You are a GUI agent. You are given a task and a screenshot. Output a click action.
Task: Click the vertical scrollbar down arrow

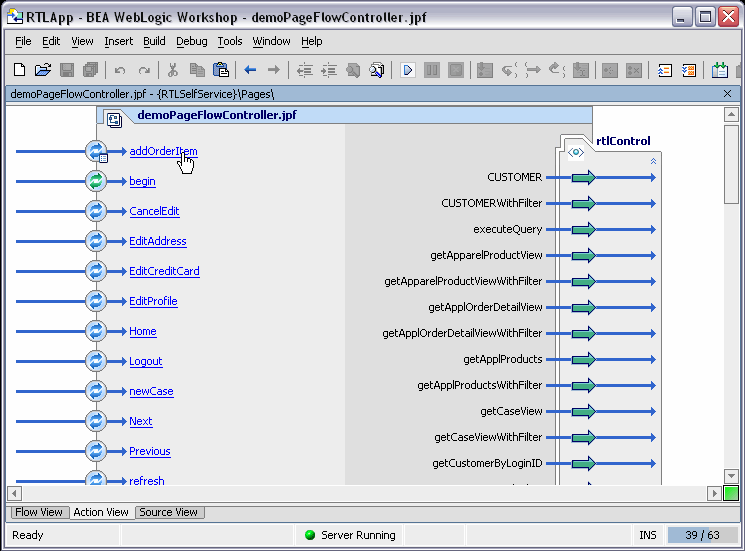click(731, 476)
